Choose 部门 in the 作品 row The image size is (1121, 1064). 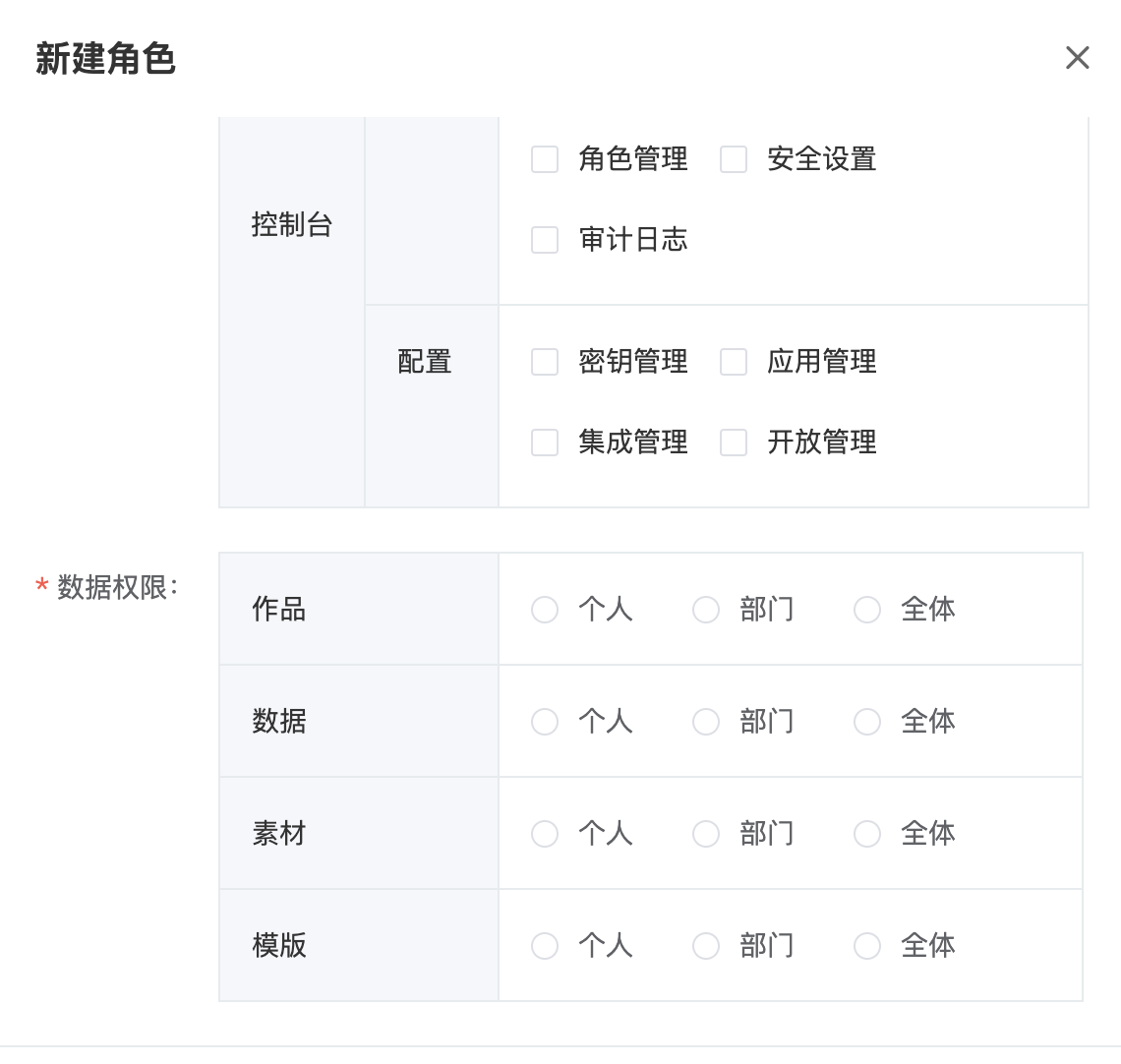point(706,610)
